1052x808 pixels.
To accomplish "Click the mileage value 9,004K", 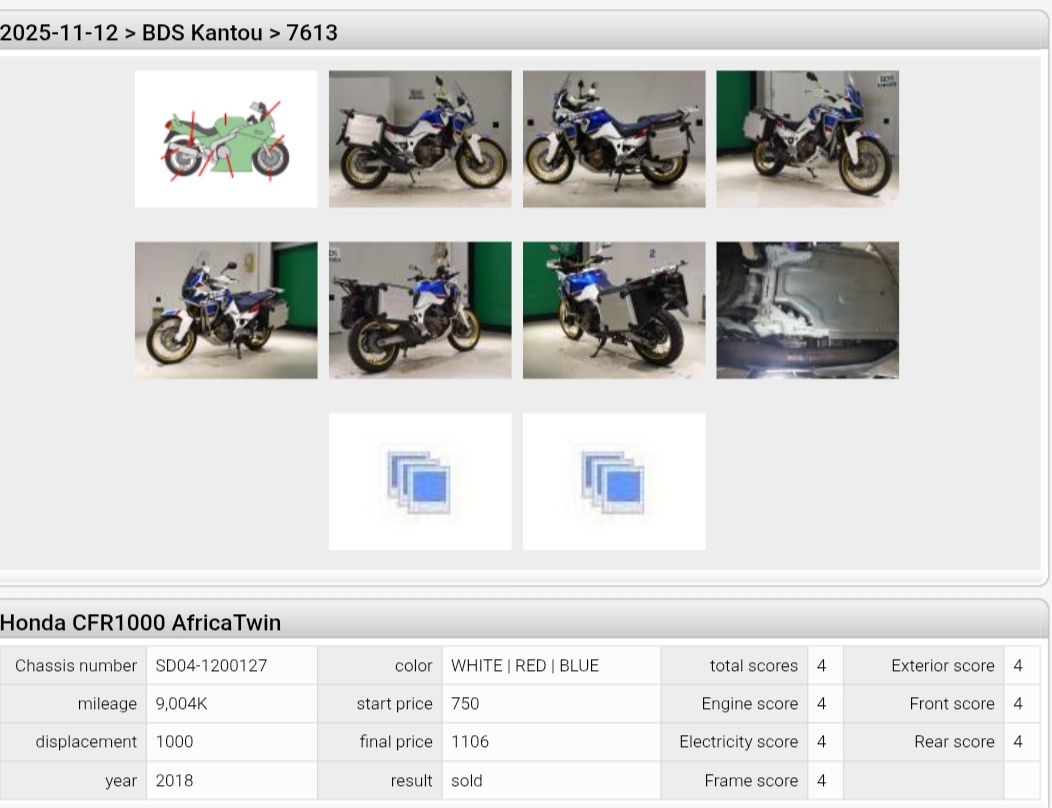I will (x=181, y=704).
